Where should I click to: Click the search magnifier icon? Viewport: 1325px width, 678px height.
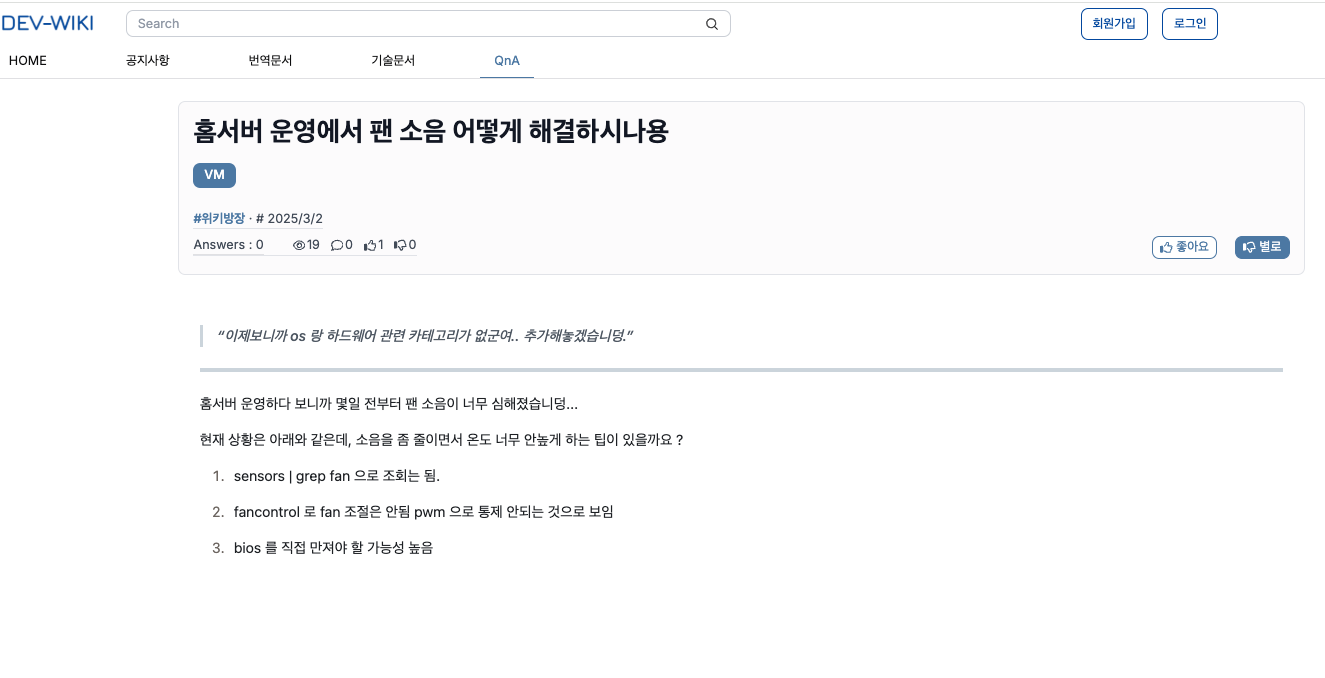click(x=712, y=24)
